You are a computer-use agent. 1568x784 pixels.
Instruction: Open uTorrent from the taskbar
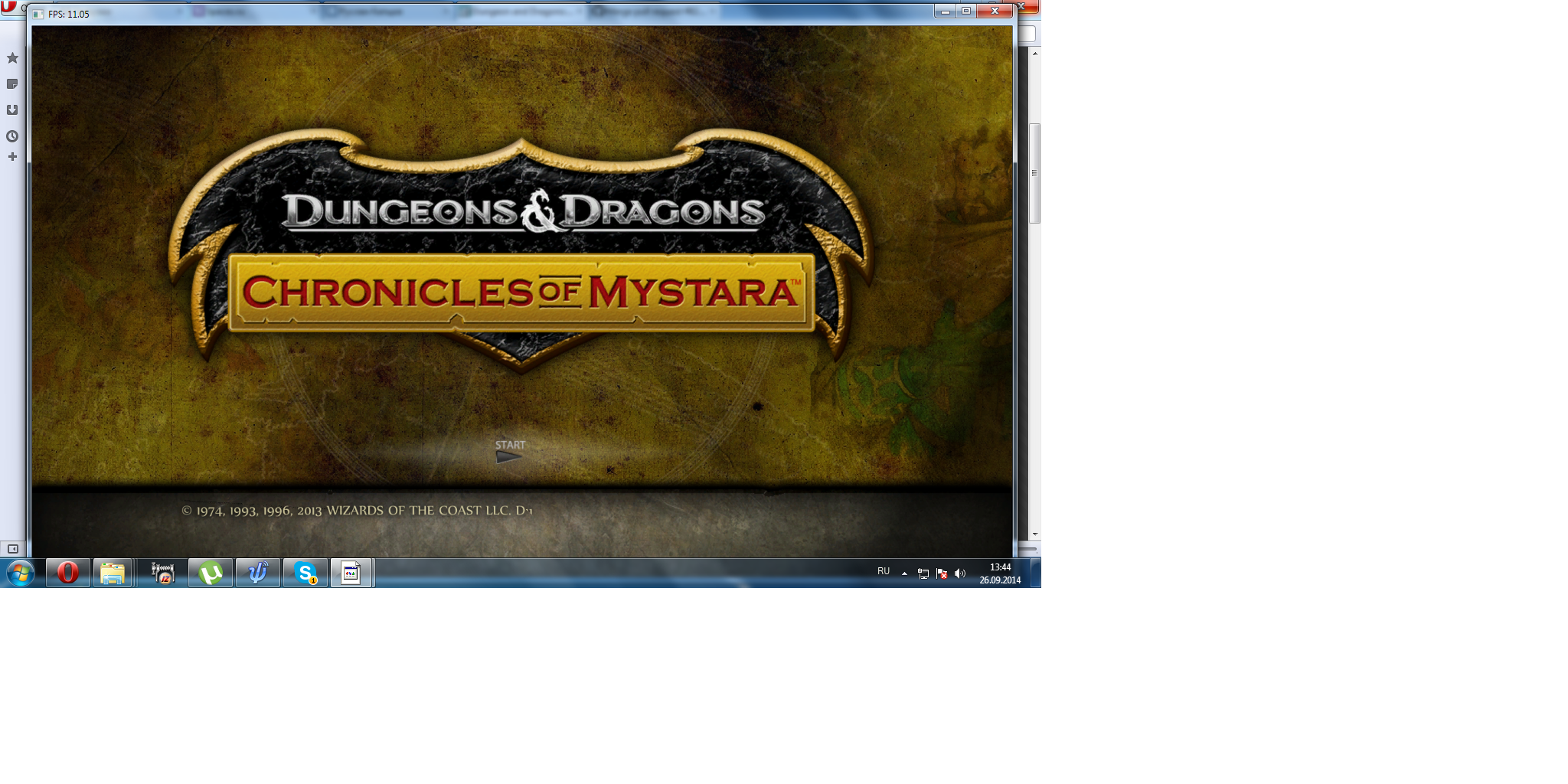[211, 573]
